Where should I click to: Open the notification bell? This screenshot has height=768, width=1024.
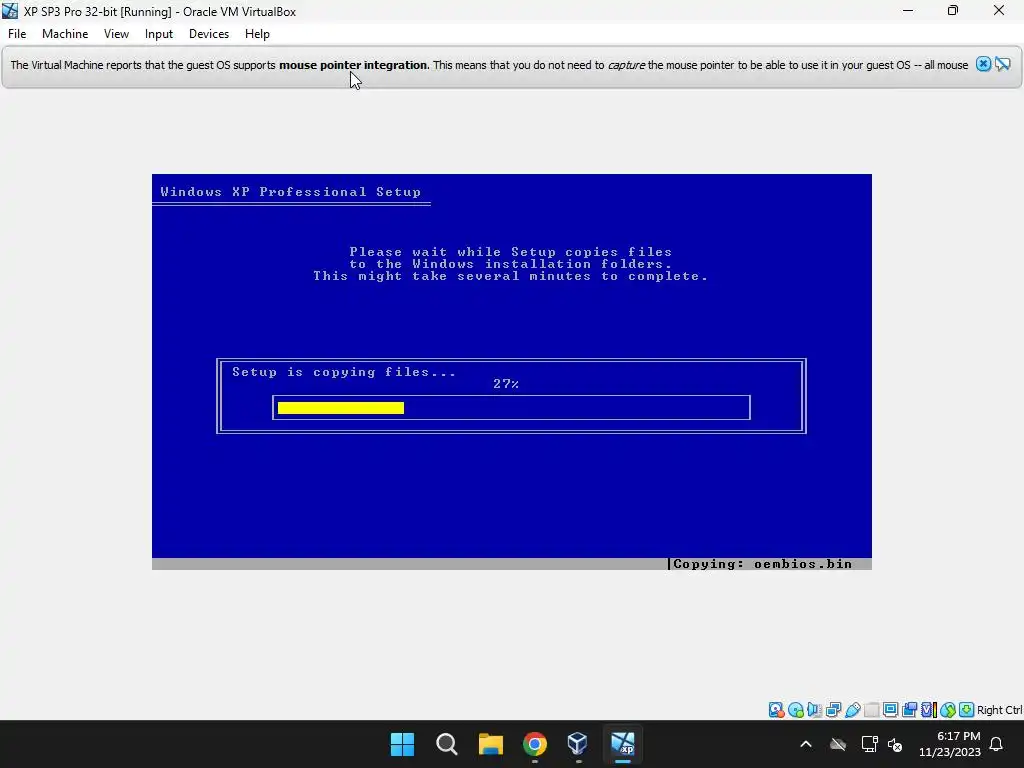pyautogui.click(x=997, y=744)
